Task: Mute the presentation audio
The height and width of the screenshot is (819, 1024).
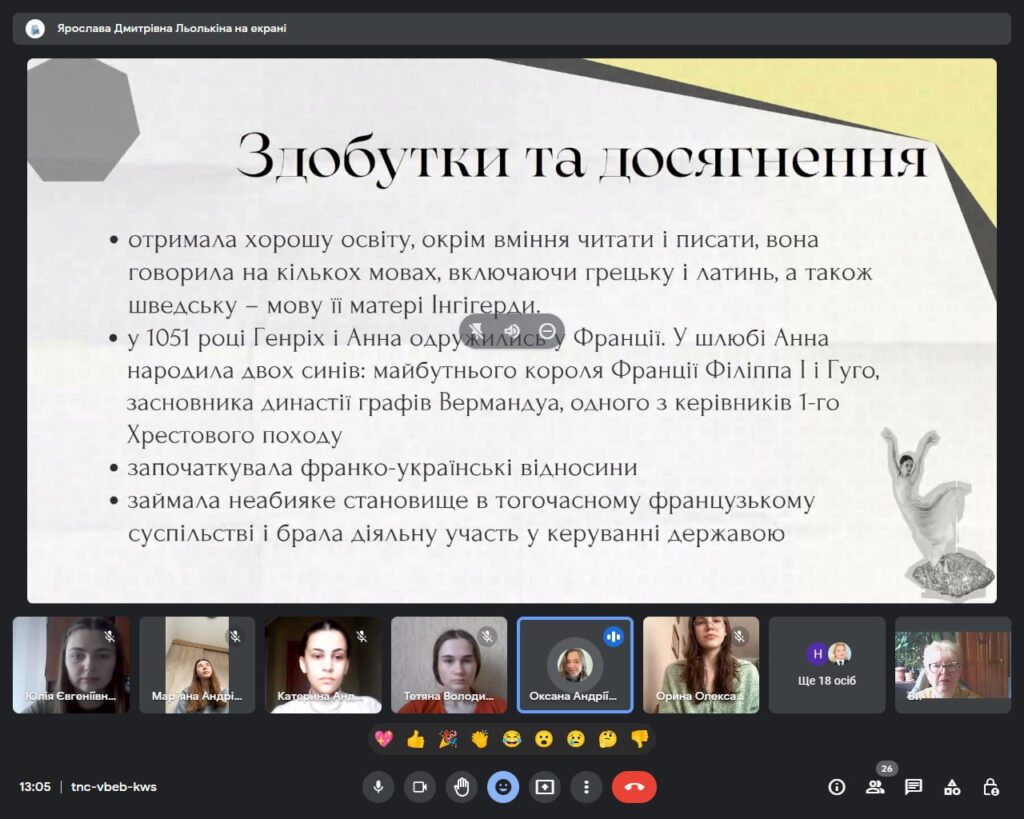Action: (512, 331)
